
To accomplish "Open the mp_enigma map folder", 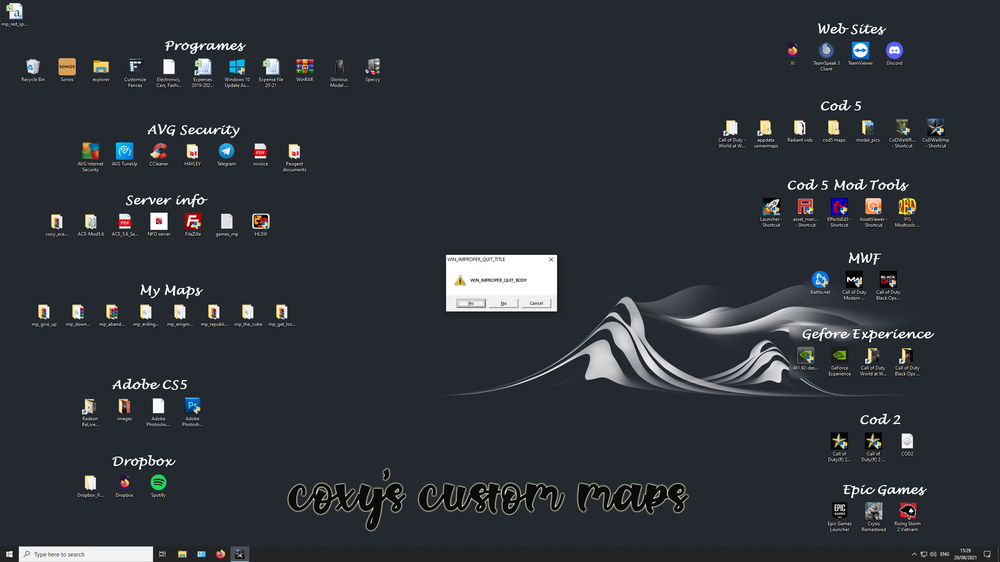I will pos(180,315).
